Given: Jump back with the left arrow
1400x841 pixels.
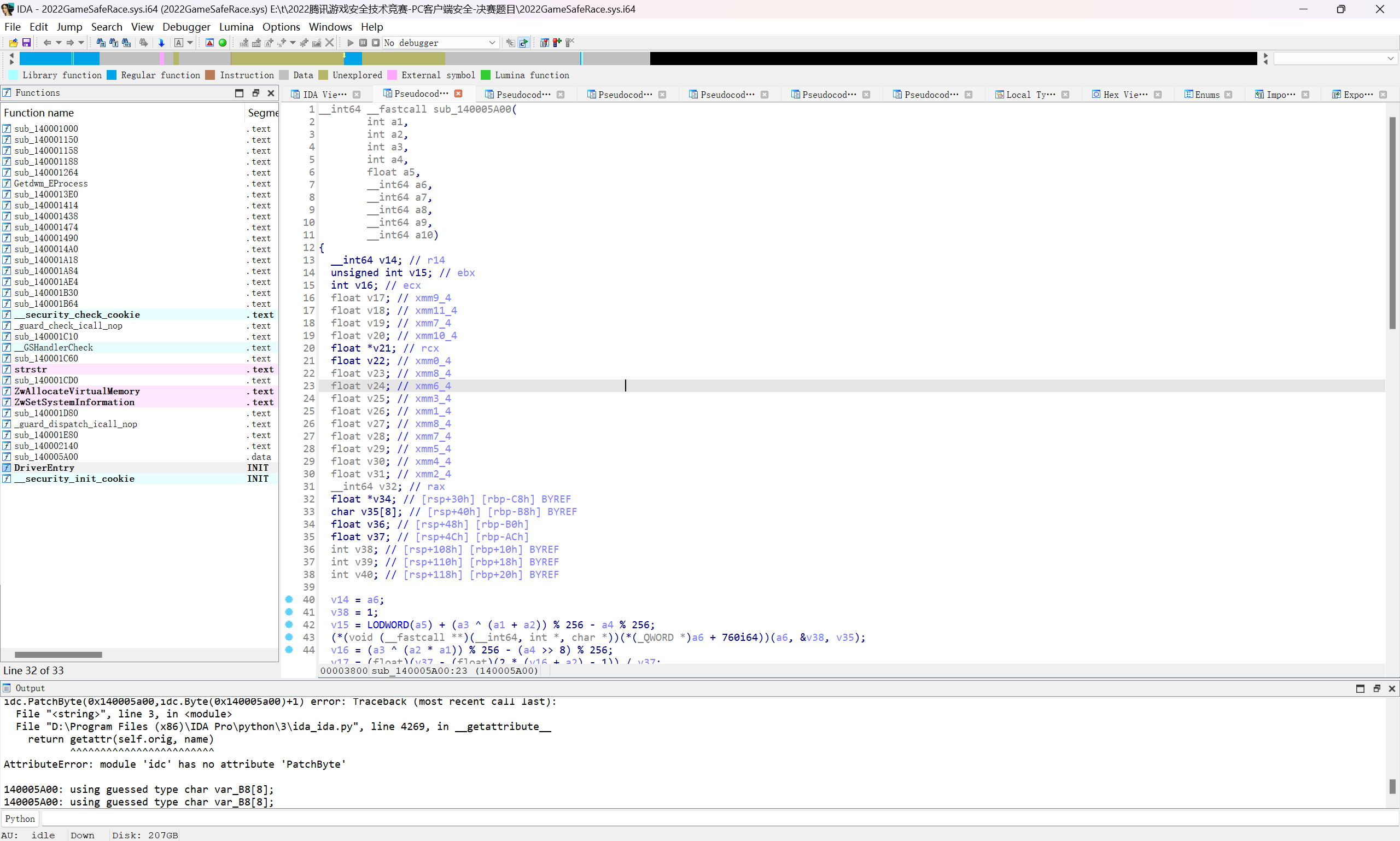Looking at the screenshot, I should (47, 43).
